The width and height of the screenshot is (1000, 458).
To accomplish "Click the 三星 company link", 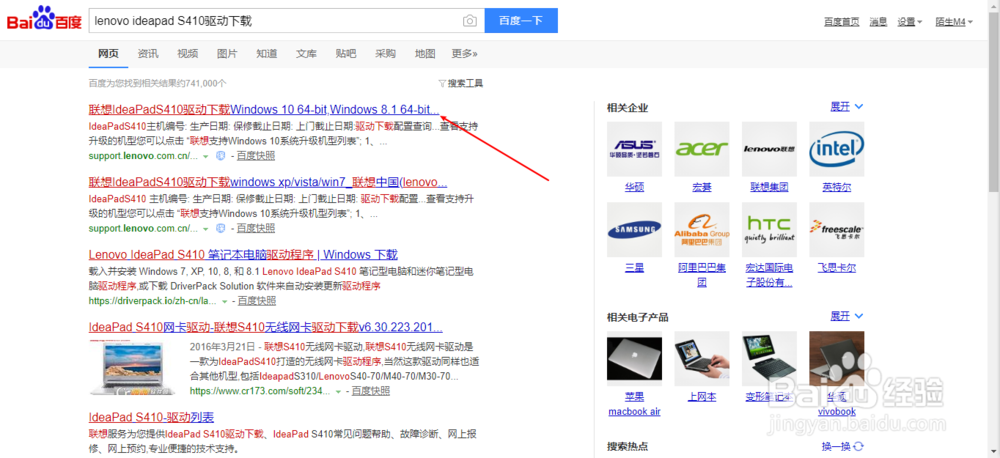I will click(x=634, y=268).
